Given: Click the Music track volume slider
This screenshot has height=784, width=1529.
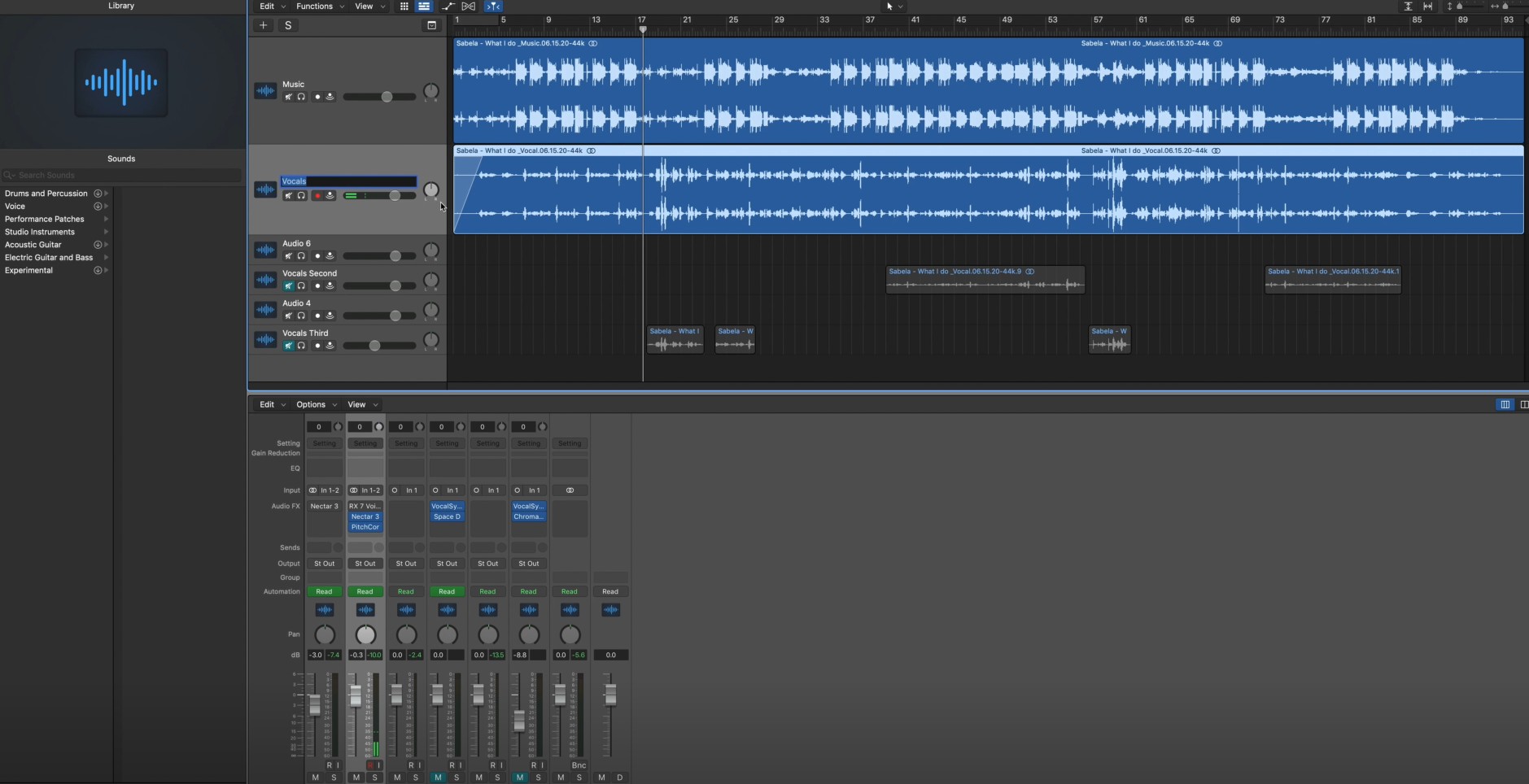Looking at the screenshot, I should [x=379, y=97].
